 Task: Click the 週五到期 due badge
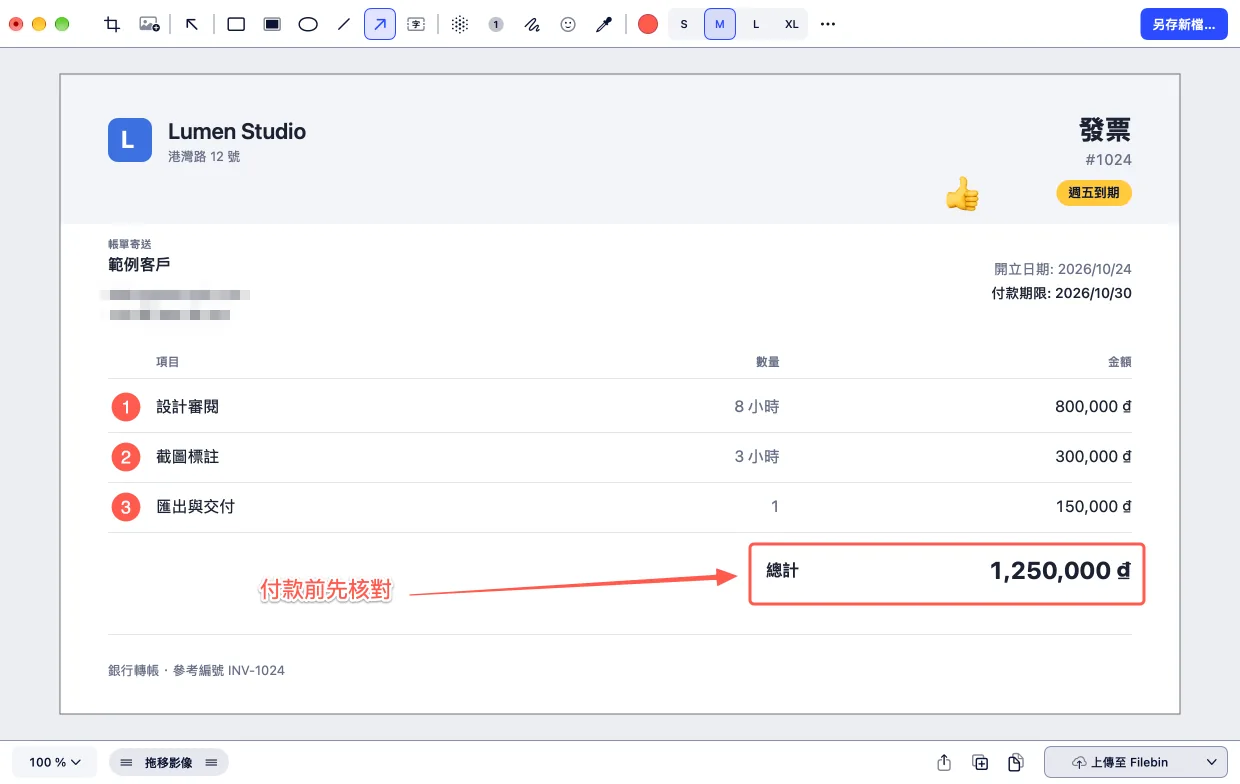(x=1094, y=193)
